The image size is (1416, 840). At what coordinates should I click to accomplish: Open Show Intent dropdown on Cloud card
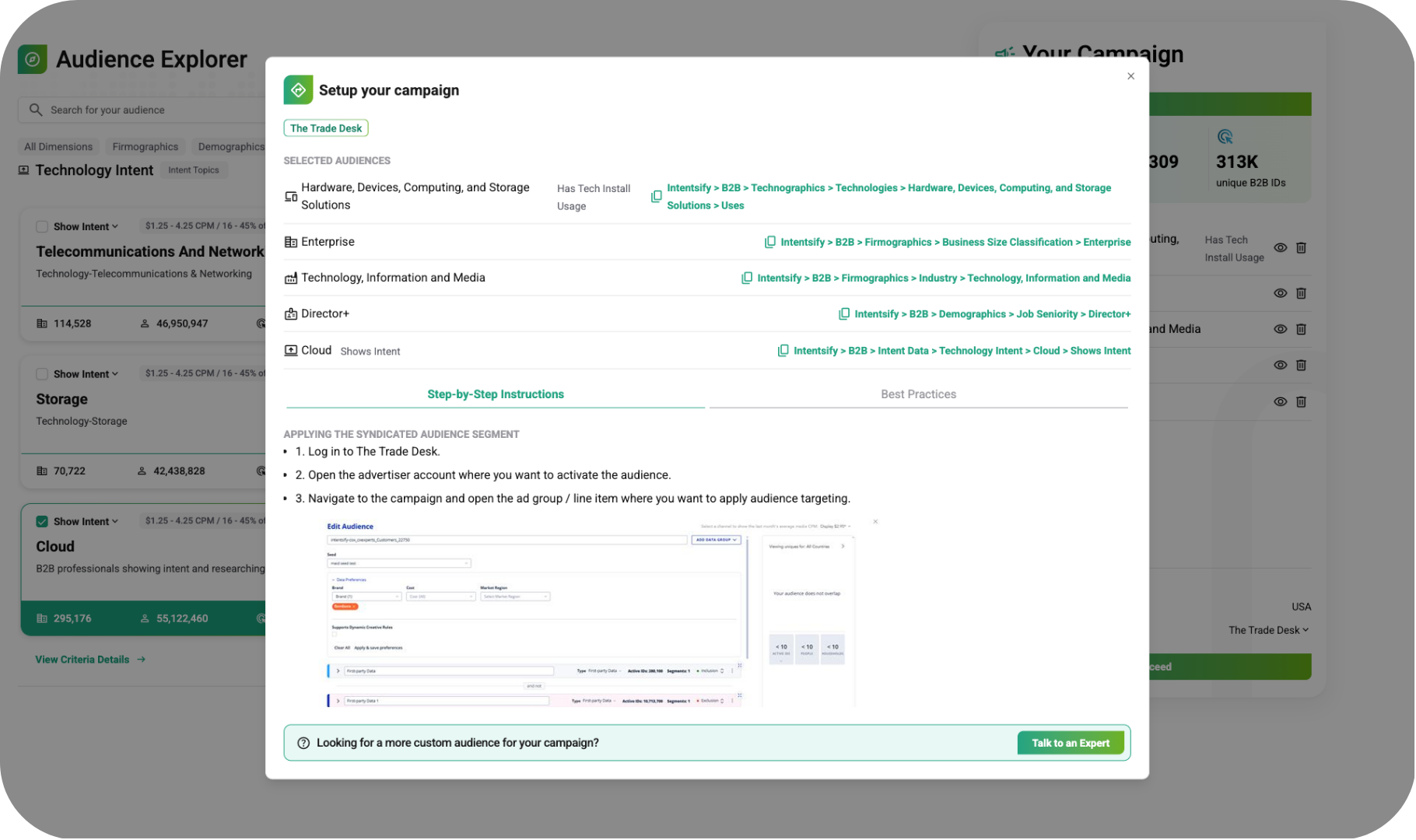(x=86, y=522)
